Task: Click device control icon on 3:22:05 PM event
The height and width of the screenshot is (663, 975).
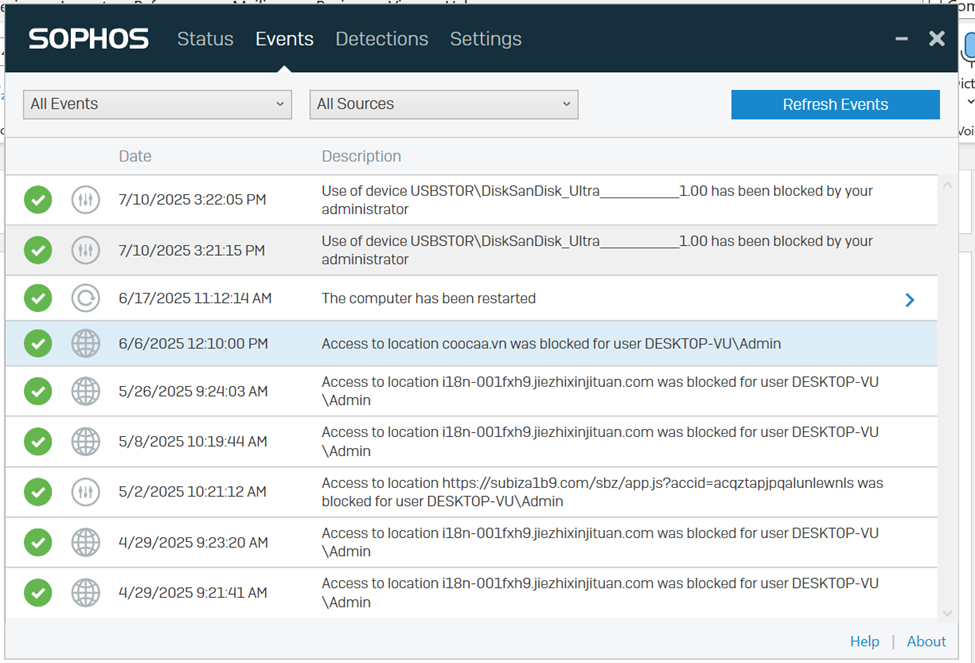Action: (86, 200)
